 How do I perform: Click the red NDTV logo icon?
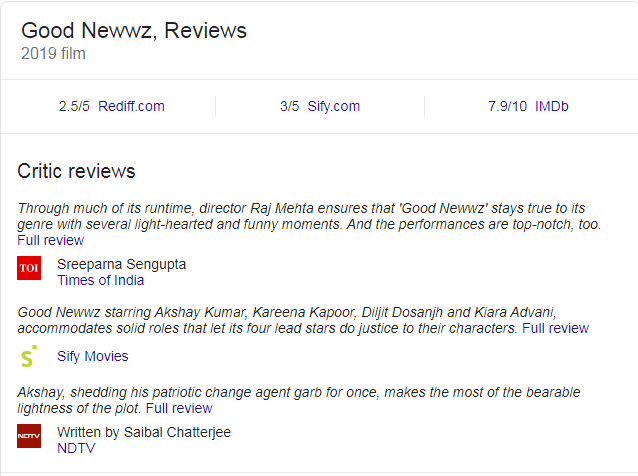(x=29, y=436)
